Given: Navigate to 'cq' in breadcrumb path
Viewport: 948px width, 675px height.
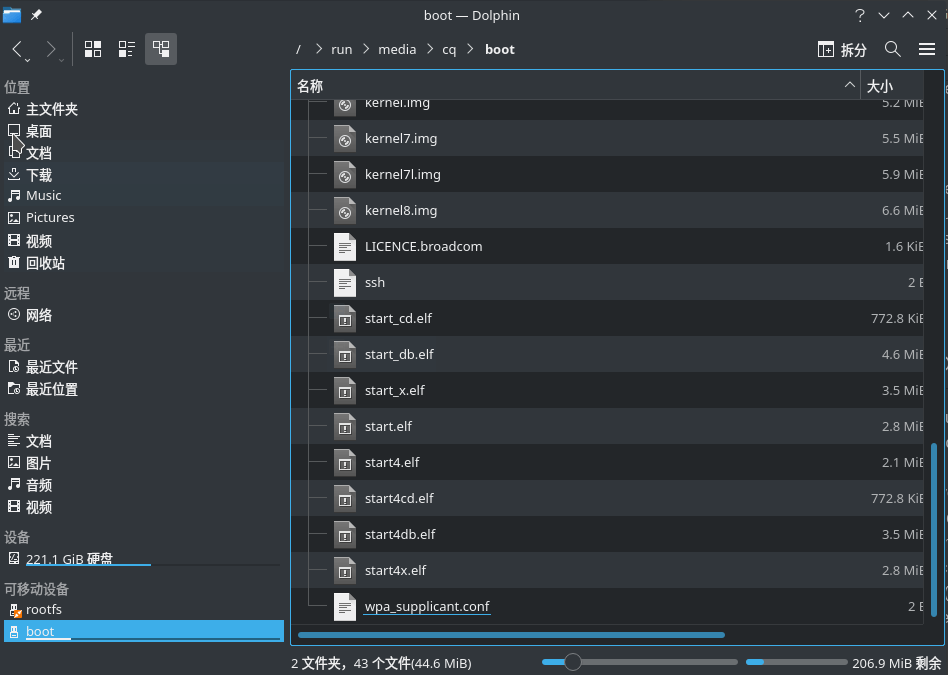Looking at the screenshot, I should [x=449, y=49].
